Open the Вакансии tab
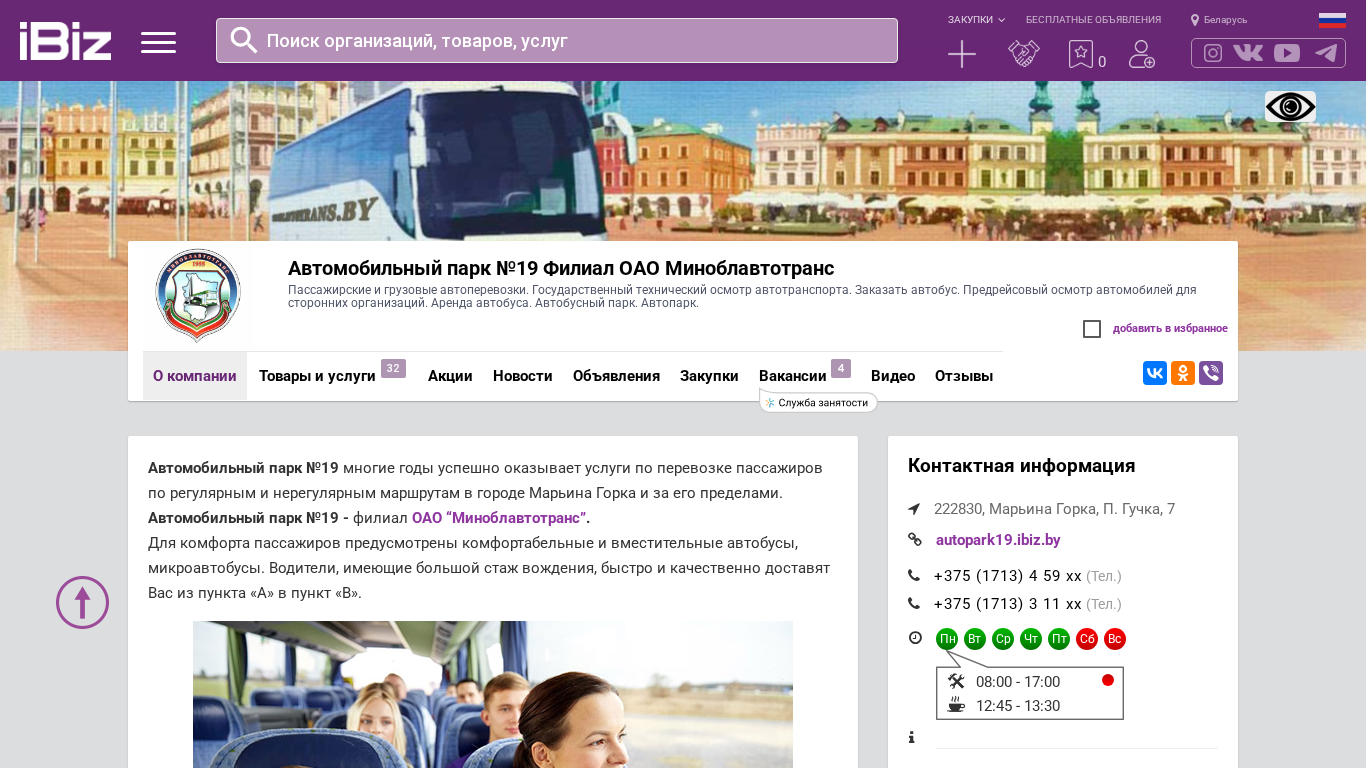This screenshot has height=768, width=1366. (792, 376)
